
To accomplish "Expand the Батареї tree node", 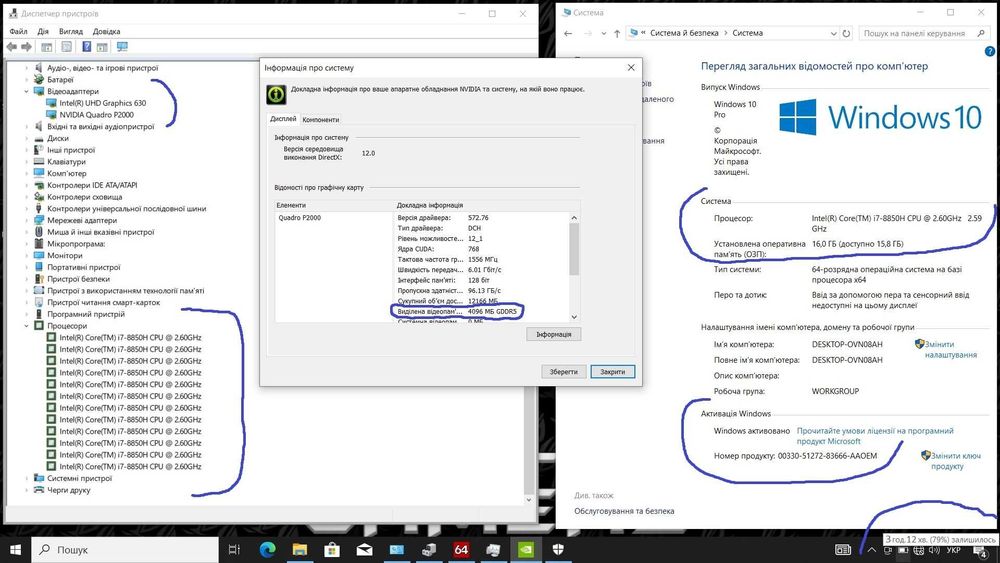I will coord(27,80).
